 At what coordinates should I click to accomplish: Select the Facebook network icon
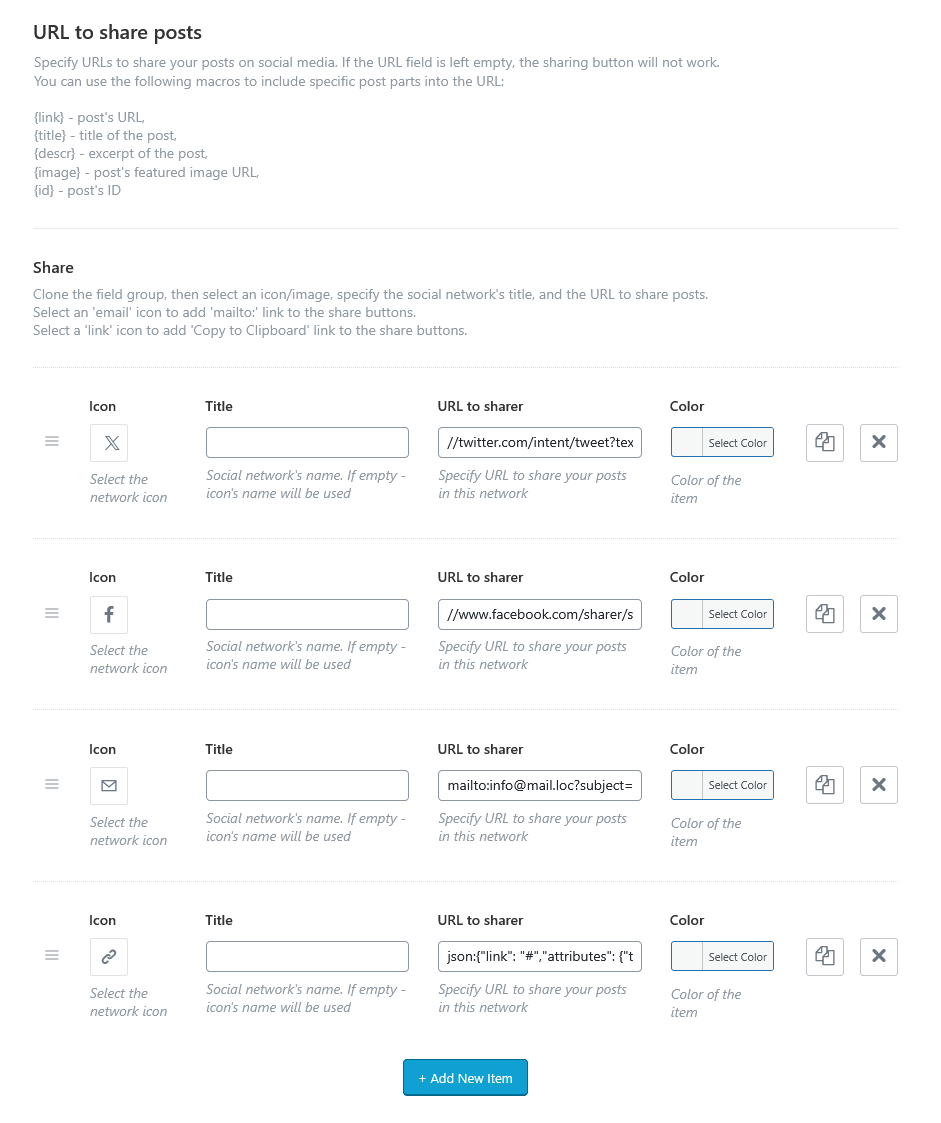point(109,614)
